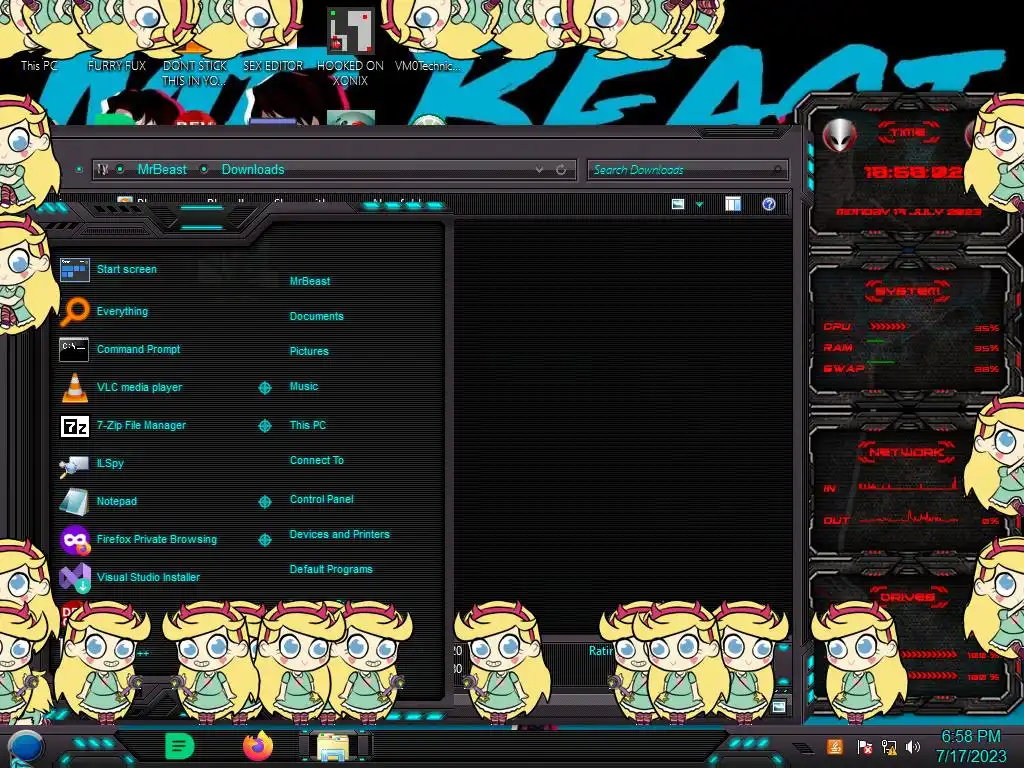The width and height of the screenshot is (1024, 768).
Task: Open view options dropdown arrow
Action: point(699,205)
